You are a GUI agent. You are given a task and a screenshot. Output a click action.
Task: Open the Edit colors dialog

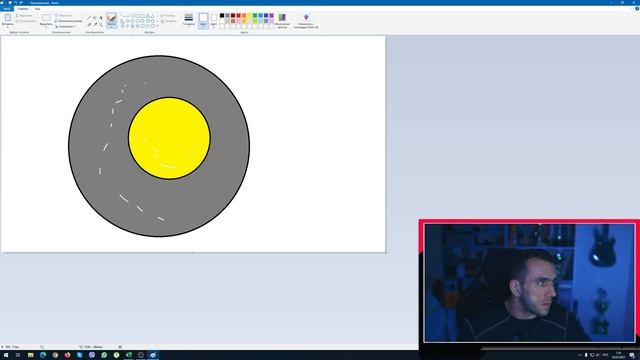282,20
